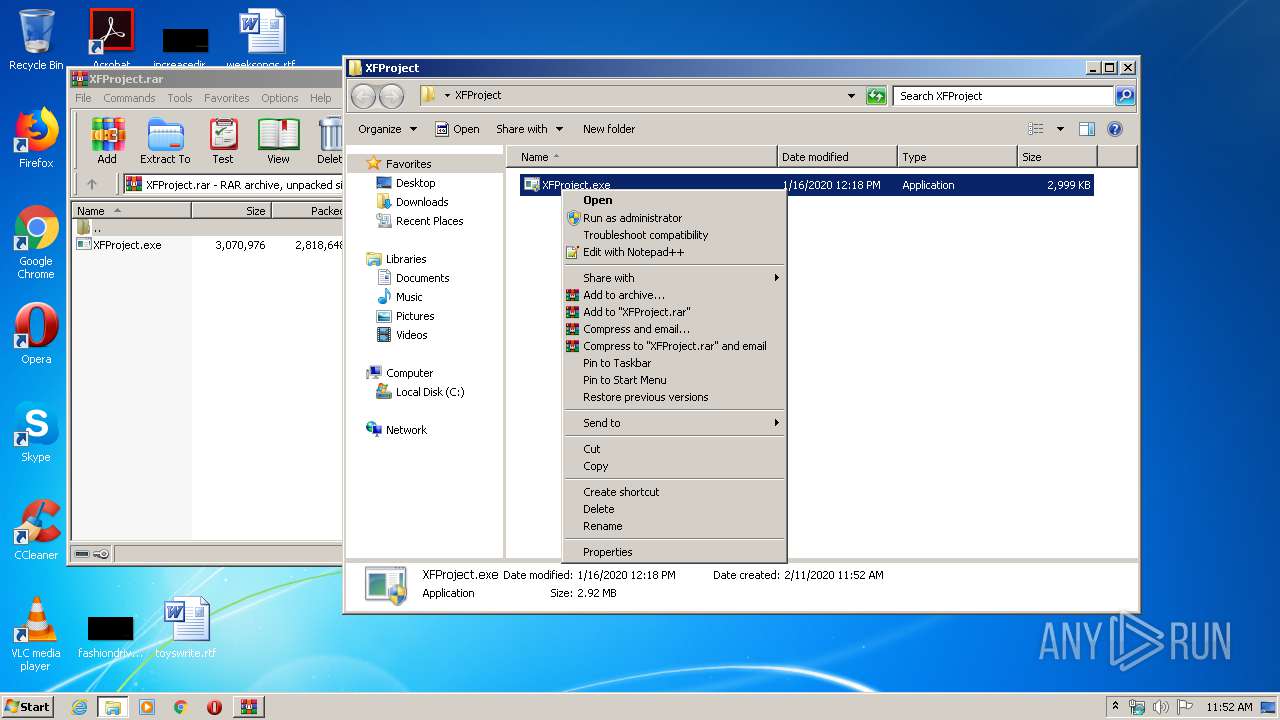Click WinRAR up-one-level arrow button
The image size is (1280, 720).
(x=92, y=184)
